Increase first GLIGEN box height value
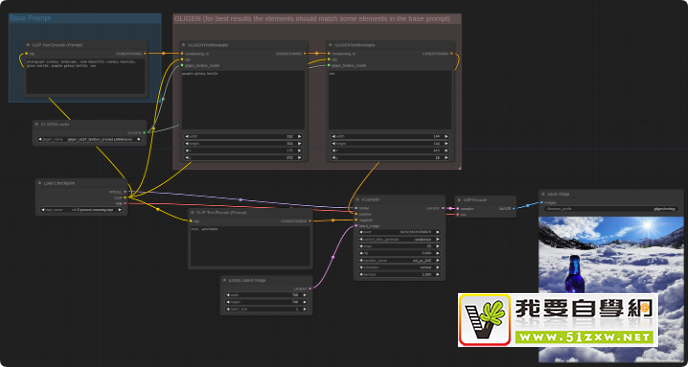This screenshot has height=367, width=688. coord(300,143)
